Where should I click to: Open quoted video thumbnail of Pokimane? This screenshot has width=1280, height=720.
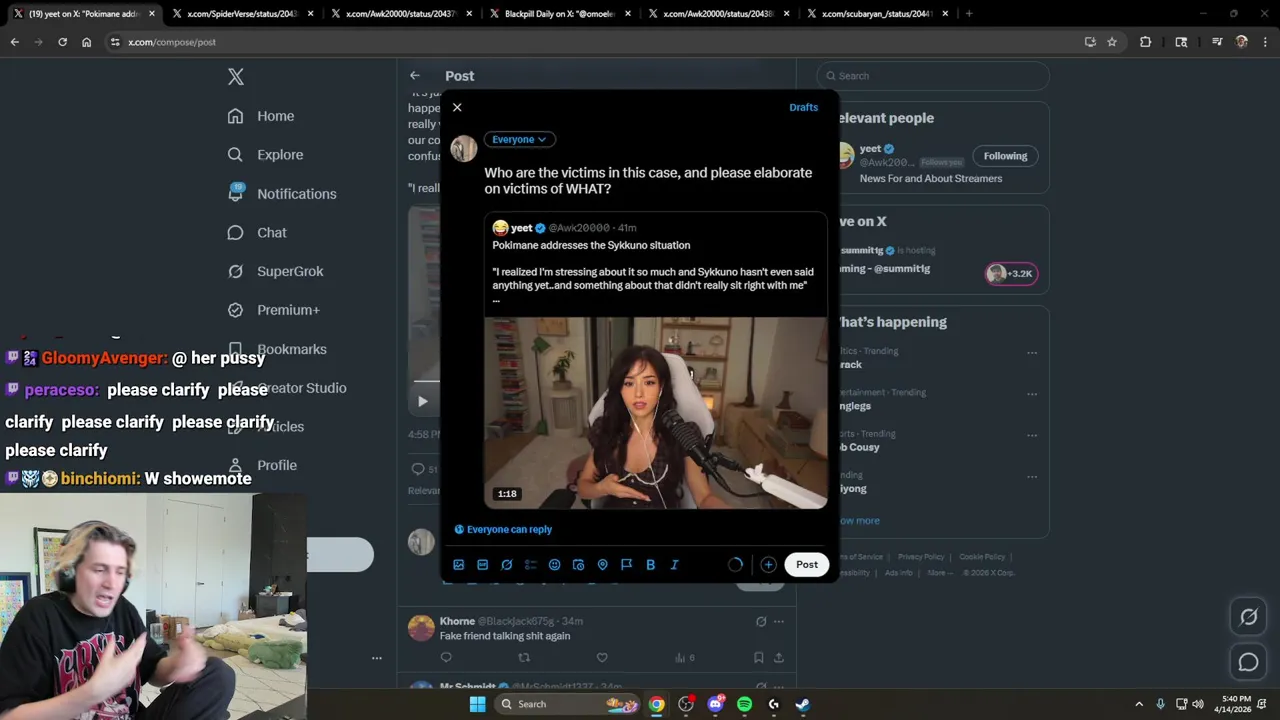click(x=656, y=413)
